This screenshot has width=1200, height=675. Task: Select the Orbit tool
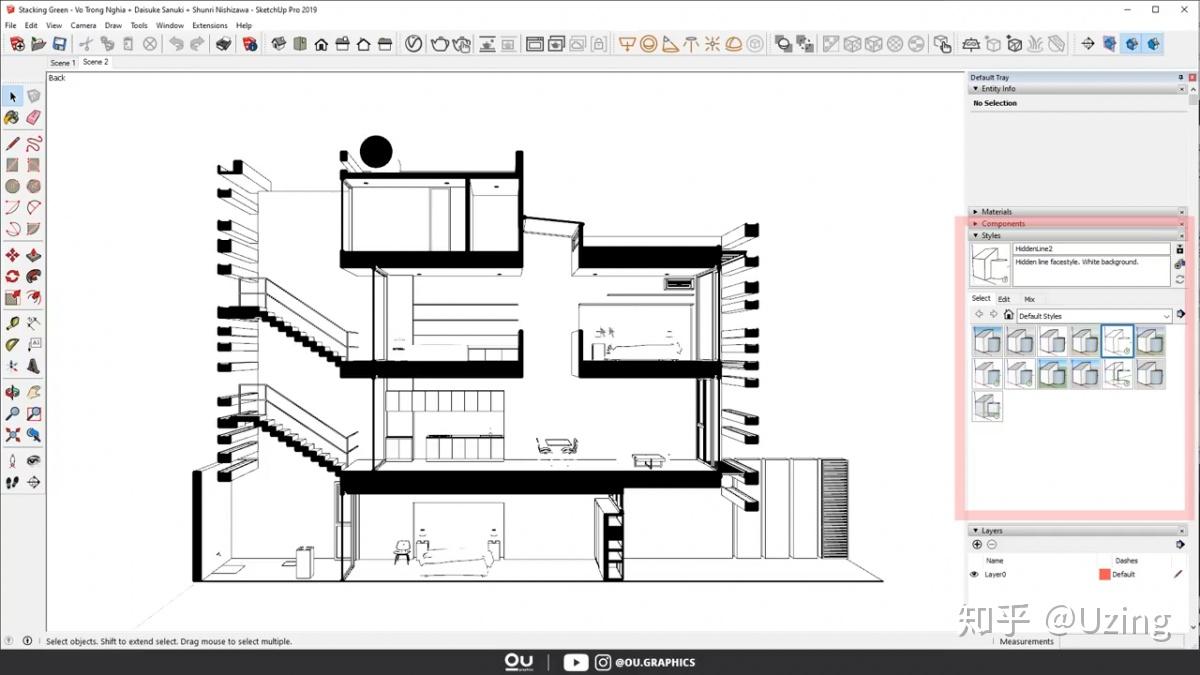(x=12, y=392)
